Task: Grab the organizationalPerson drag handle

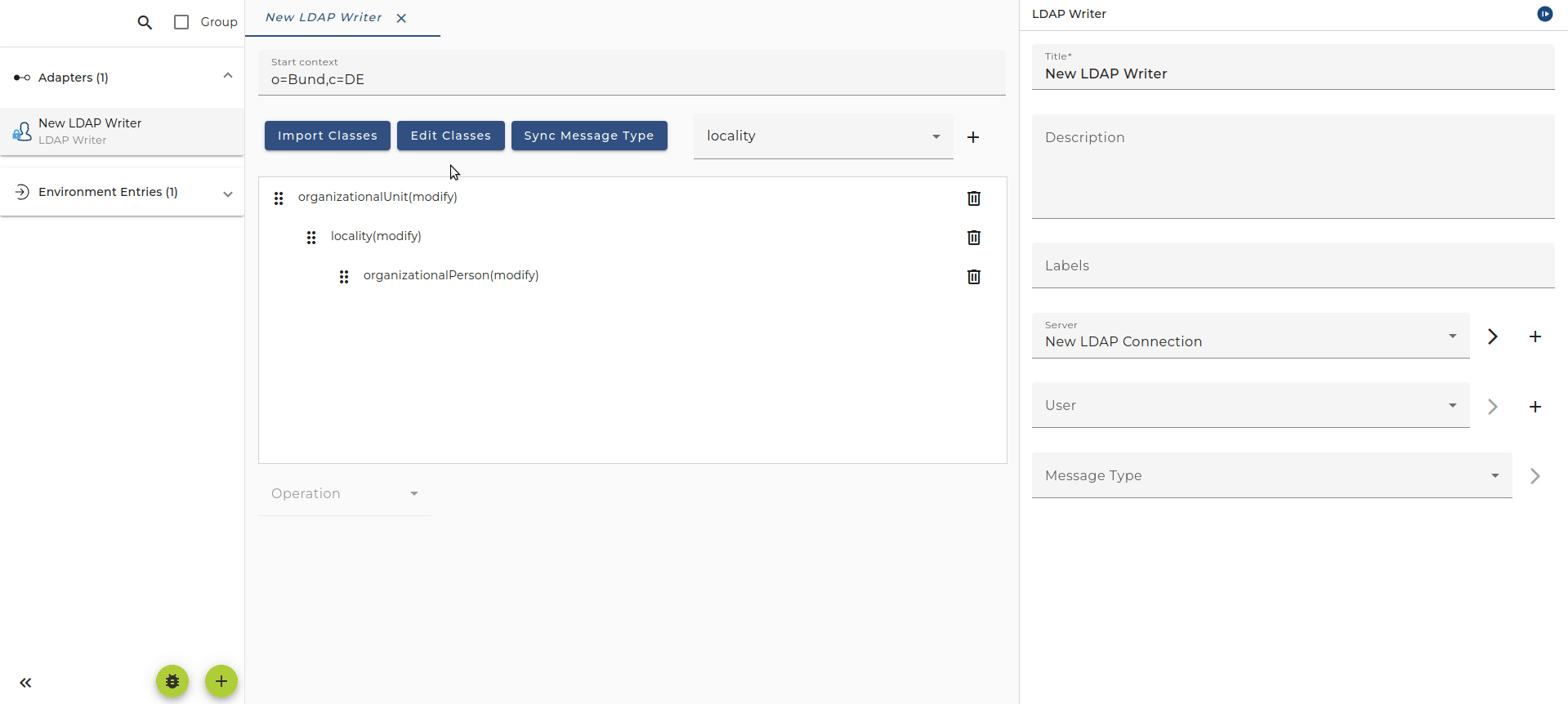Action: click(x=344, y=277)
